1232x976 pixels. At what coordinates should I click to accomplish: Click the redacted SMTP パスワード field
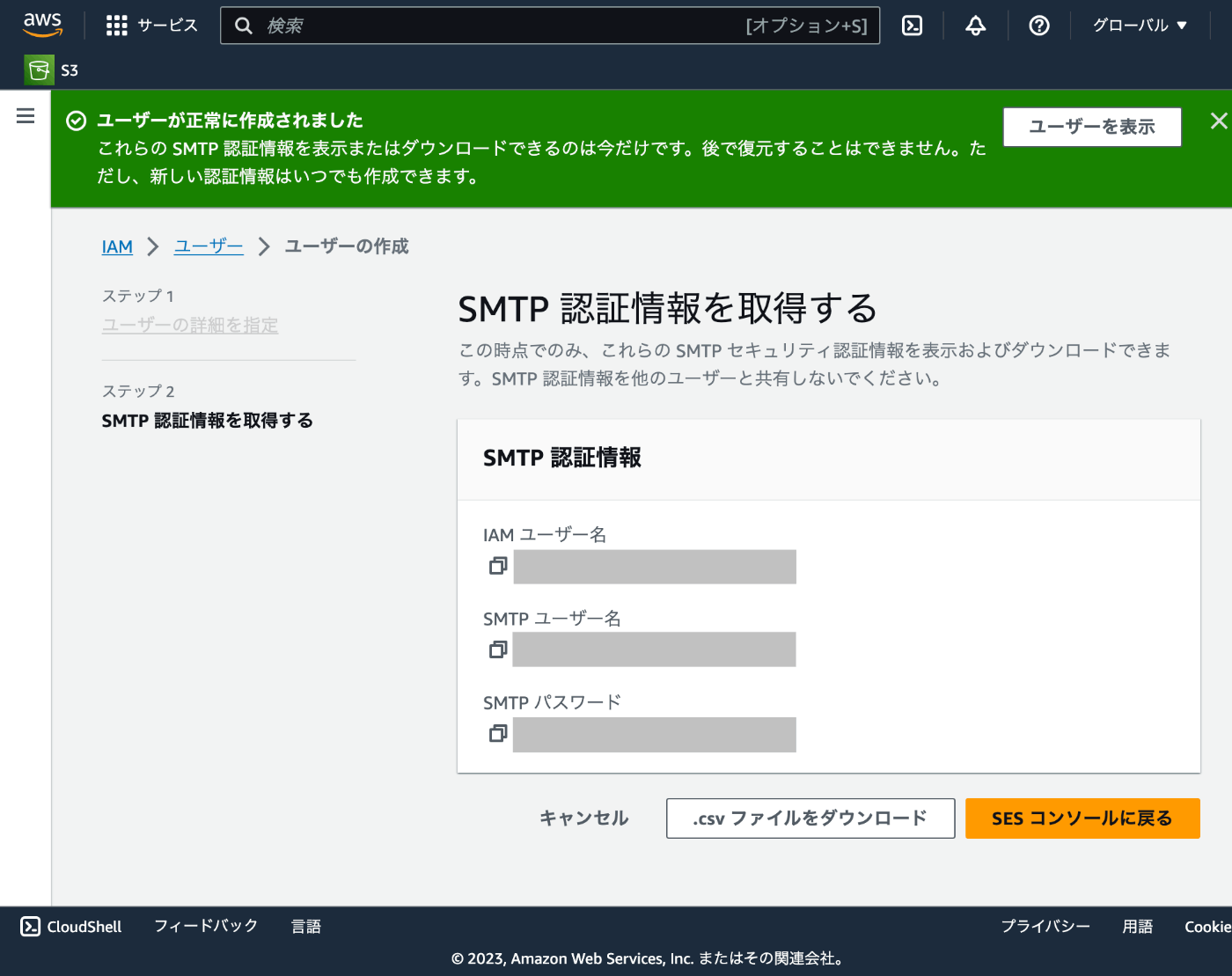[x=655, y=735]
